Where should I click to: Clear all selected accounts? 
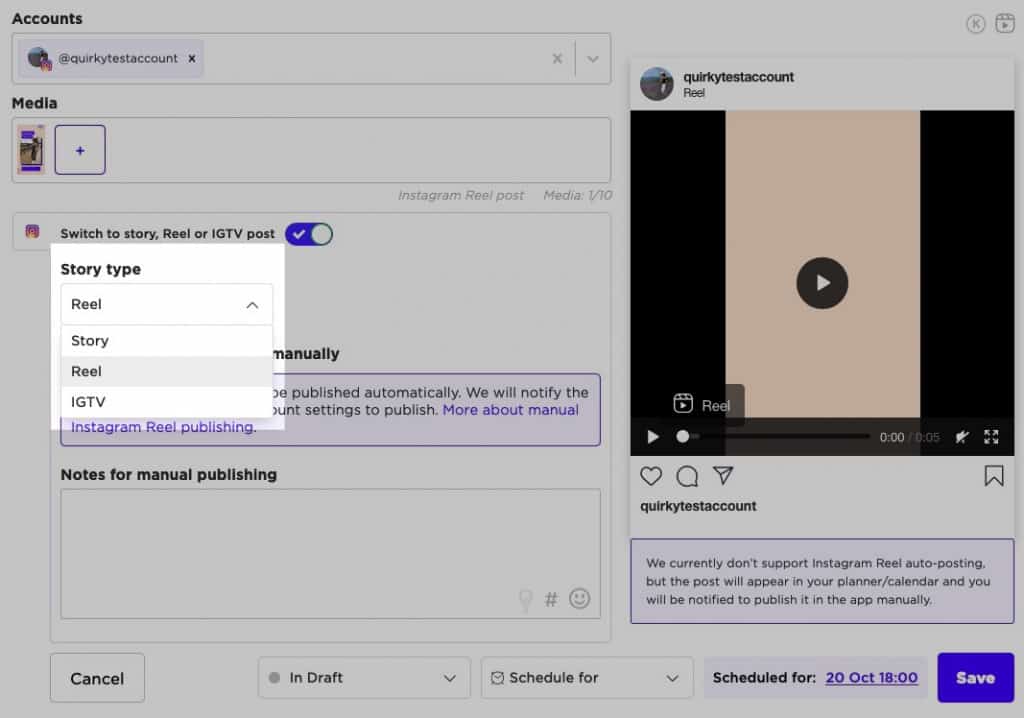click(557, 59)
